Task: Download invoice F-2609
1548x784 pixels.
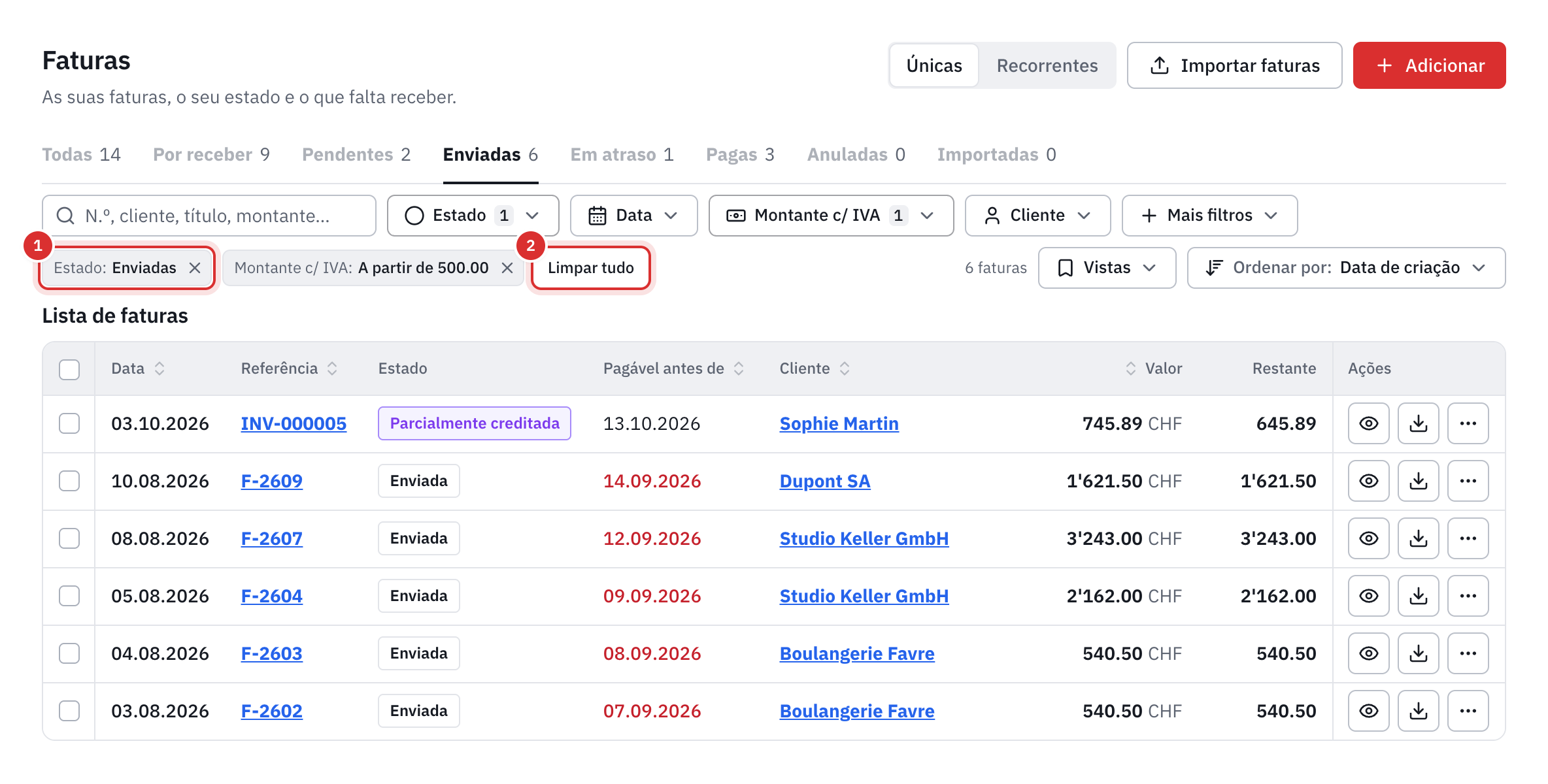Action: pyautogui.click(x=1418, y=481)
